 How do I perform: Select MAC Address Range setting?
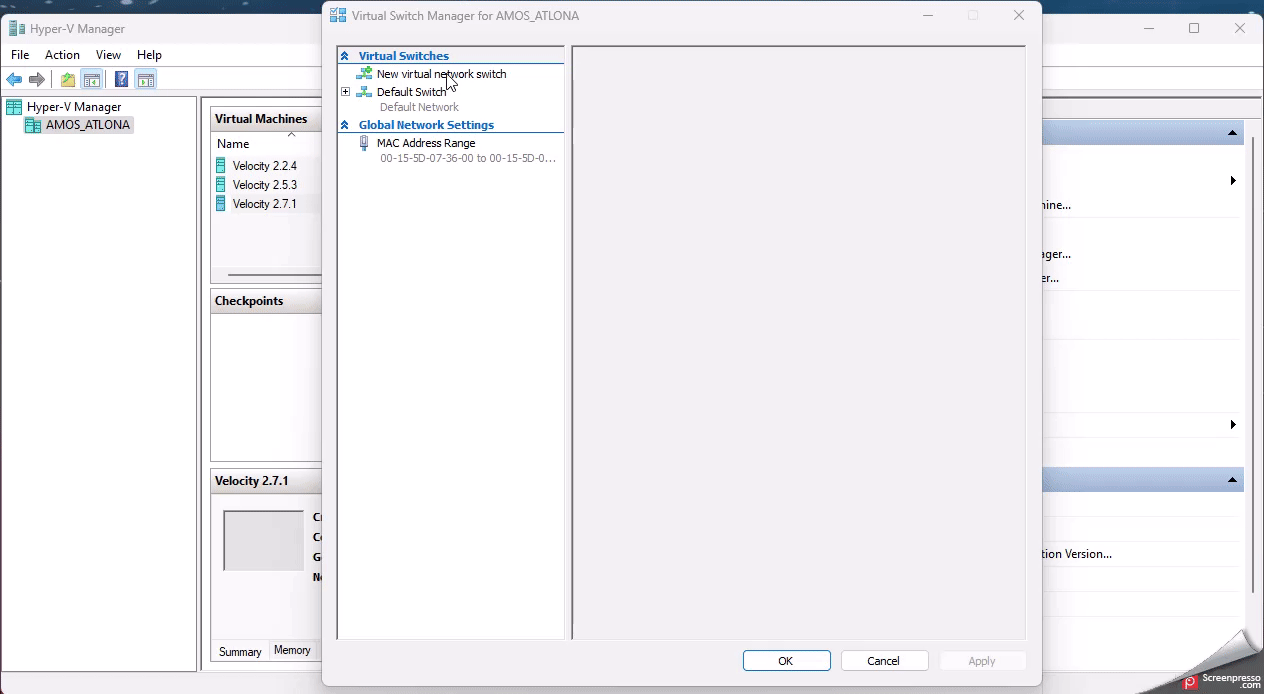click(x=426, y=143)
